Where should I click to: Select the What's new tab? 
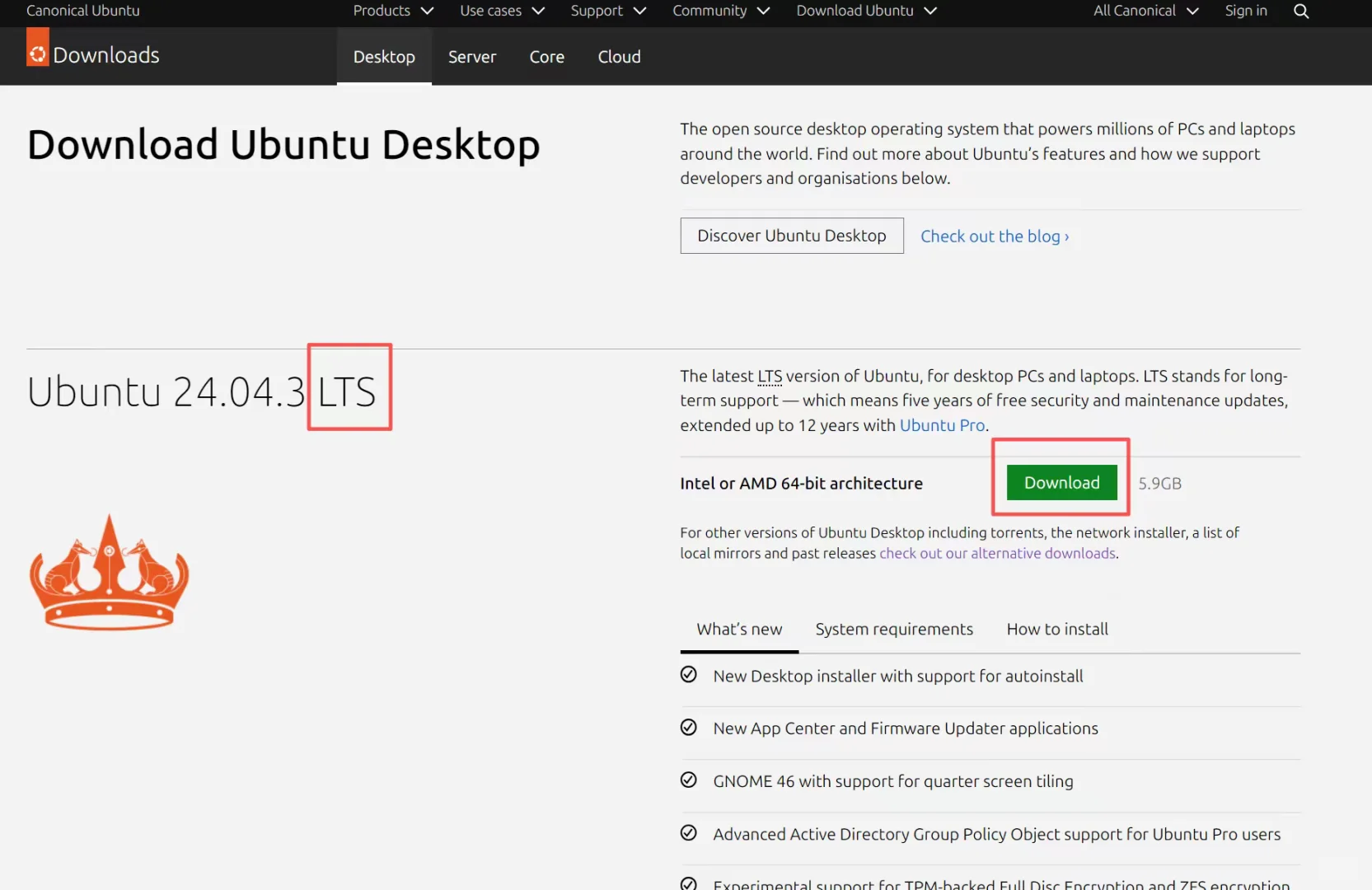click(739, 630)
